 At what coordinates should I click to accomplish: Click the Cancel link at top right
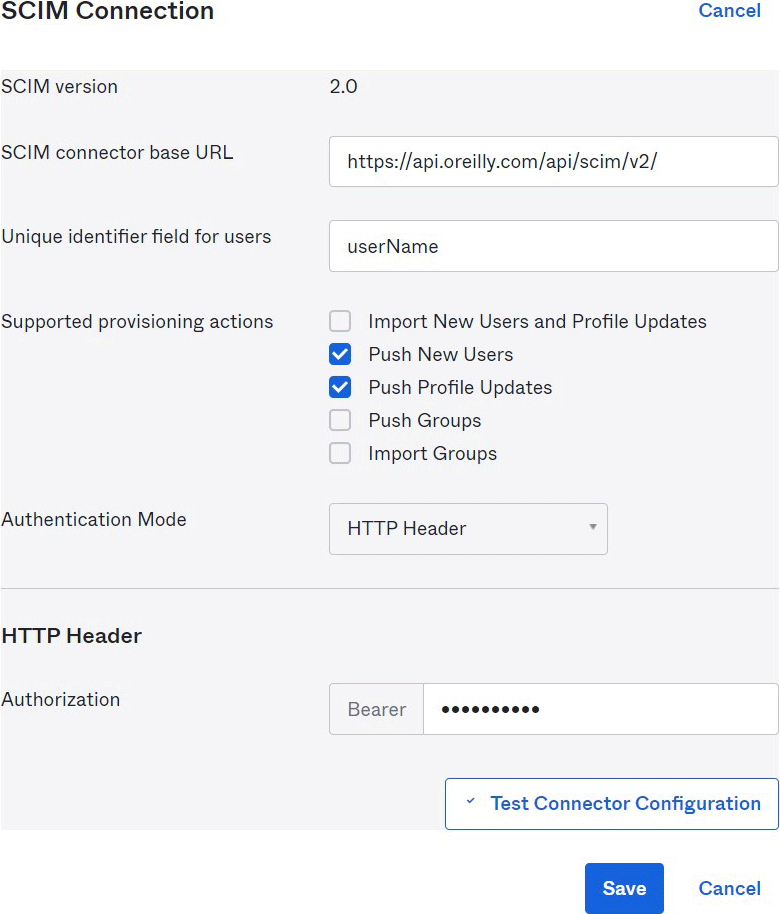(x=729, y=10)
